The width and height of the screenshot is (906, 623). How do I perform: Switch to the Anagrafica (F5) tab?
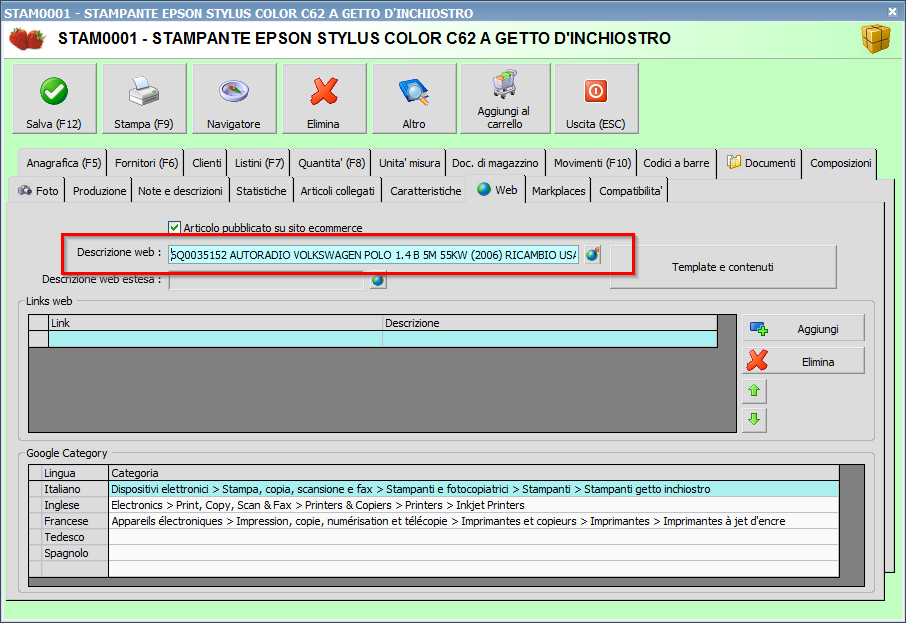(x=64, y=164)
